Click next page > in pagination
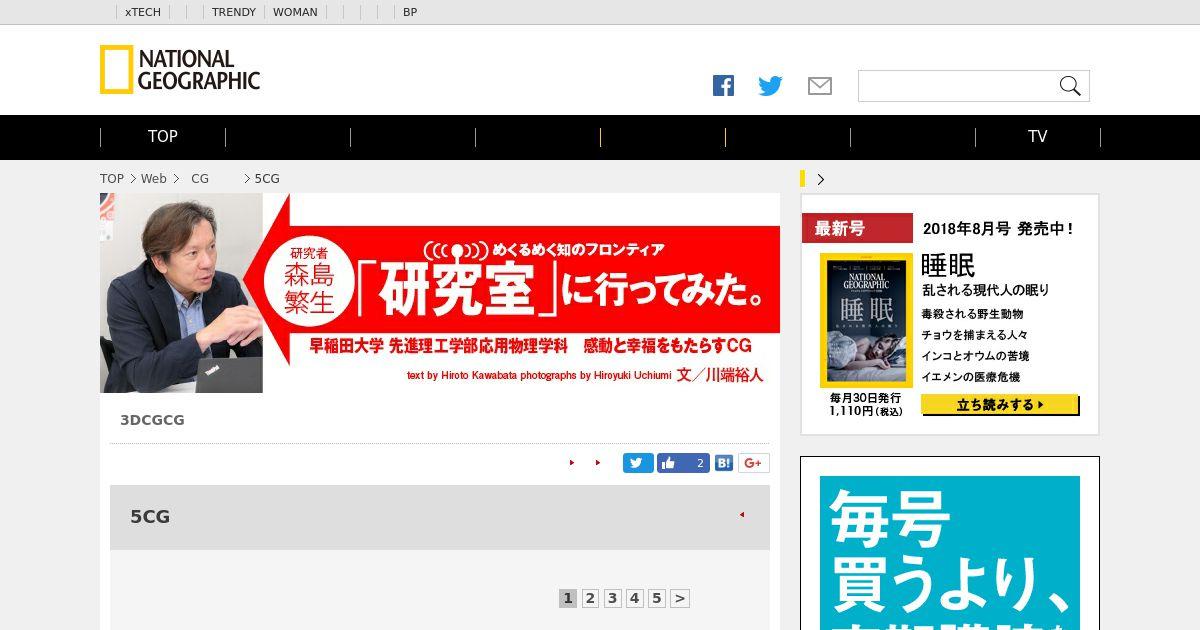 click(x=680, y=598)
